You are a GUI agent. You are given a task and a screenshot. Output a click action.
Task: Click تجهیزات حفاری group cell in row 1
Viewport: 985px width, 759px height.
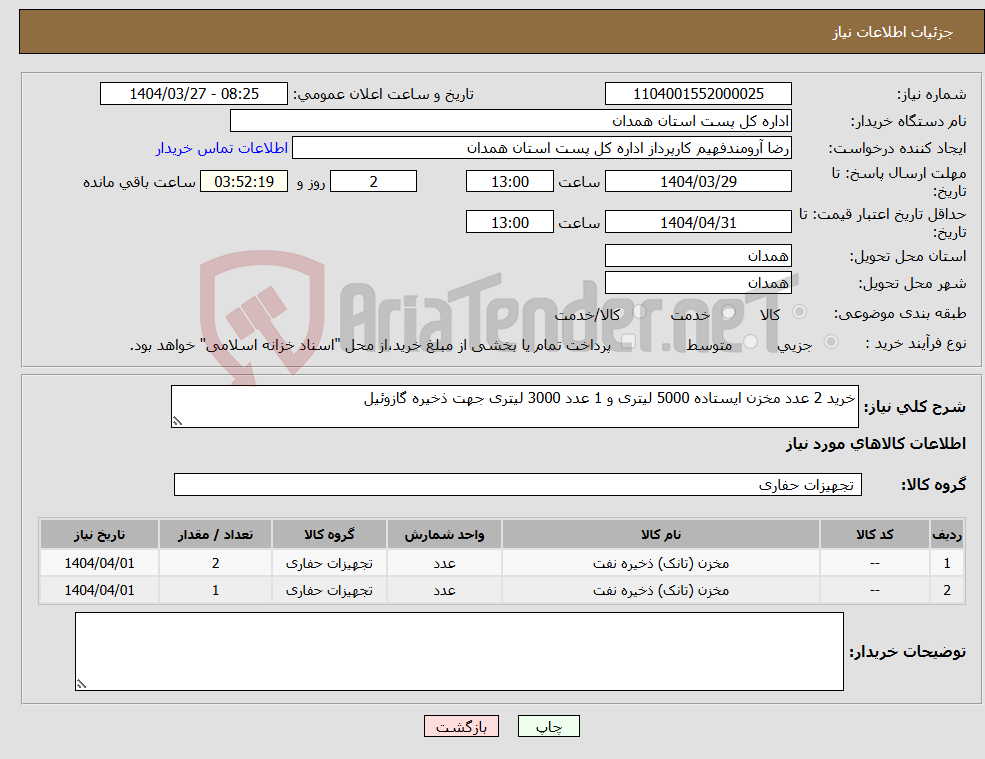[329, 564]
